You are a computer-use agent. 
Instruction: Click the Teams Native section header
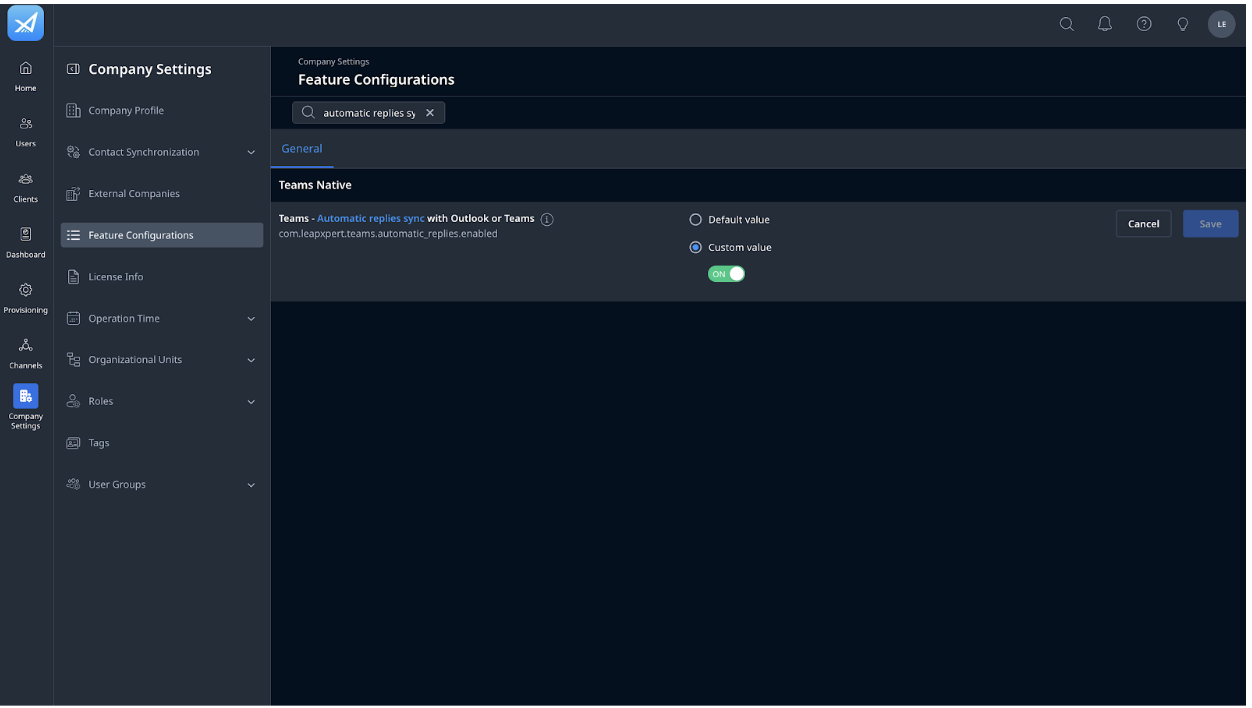click(x=315, y=185)
